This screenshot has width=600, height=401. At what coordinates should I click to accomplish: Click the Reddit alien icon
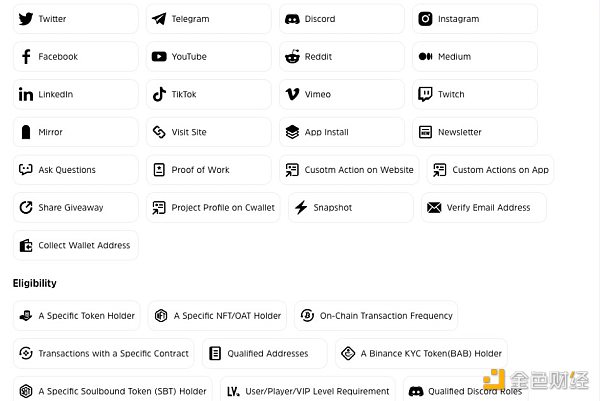click(x=292, y=57)
